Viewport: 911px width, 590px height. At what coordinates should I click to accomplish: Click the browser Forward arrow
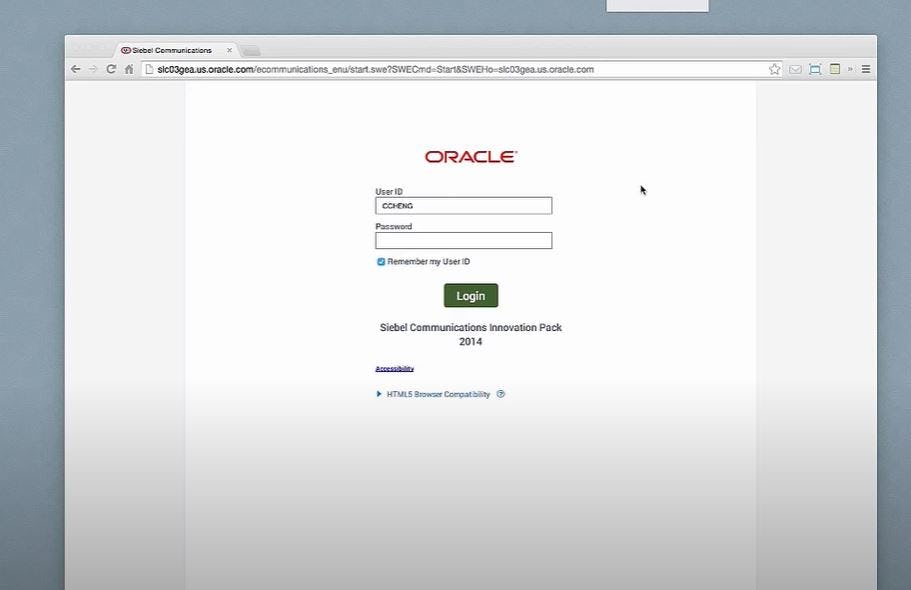pos(93,69)
